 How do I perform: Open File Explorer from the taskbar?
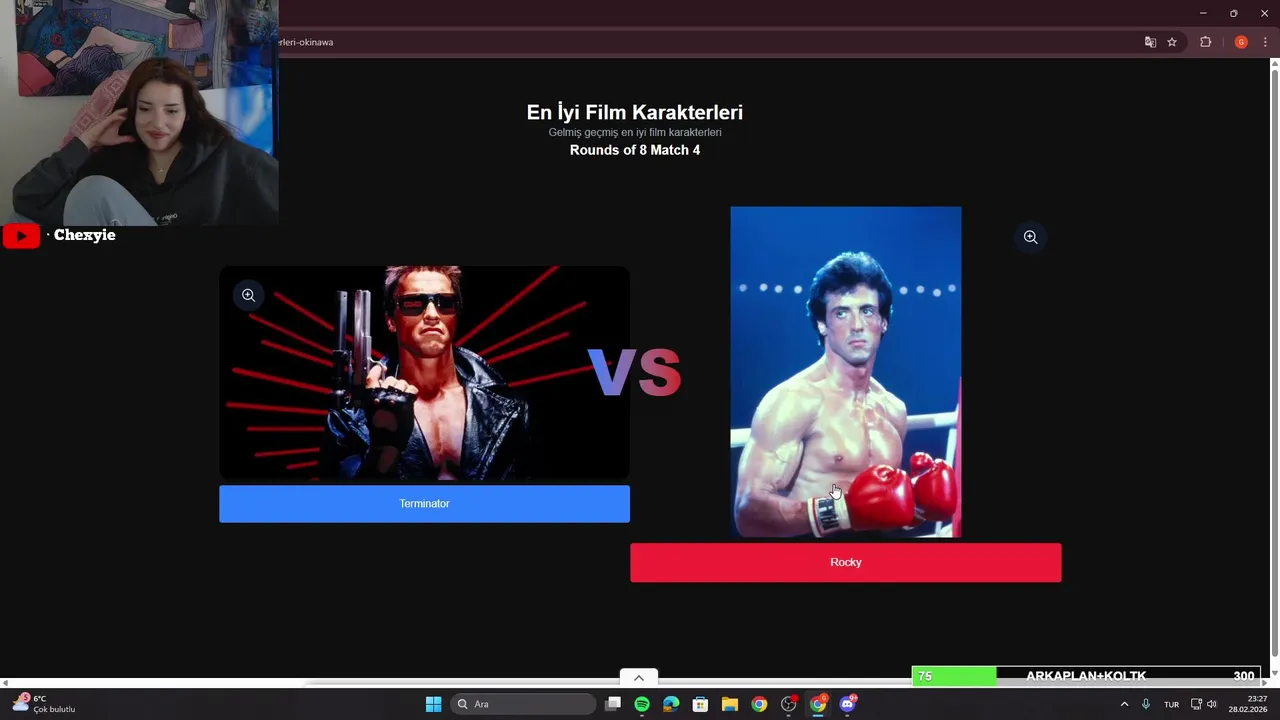(x=730, y=704)
